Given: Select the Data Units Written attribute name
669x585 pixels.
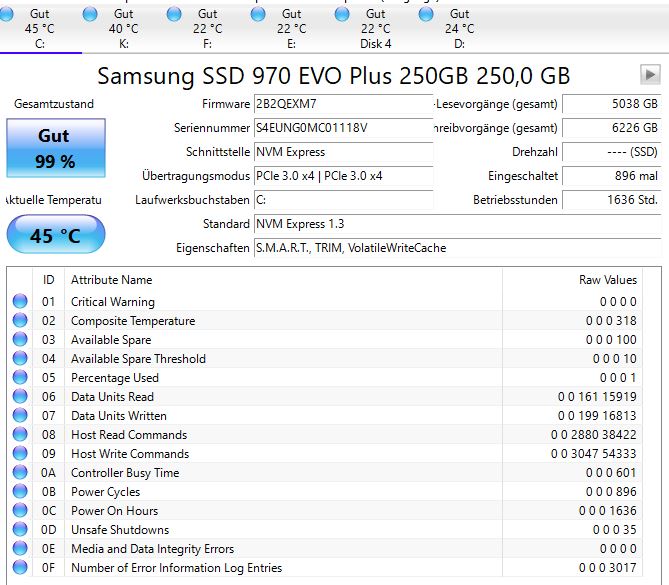Looking at the screenshot, I should pos(119,416).
